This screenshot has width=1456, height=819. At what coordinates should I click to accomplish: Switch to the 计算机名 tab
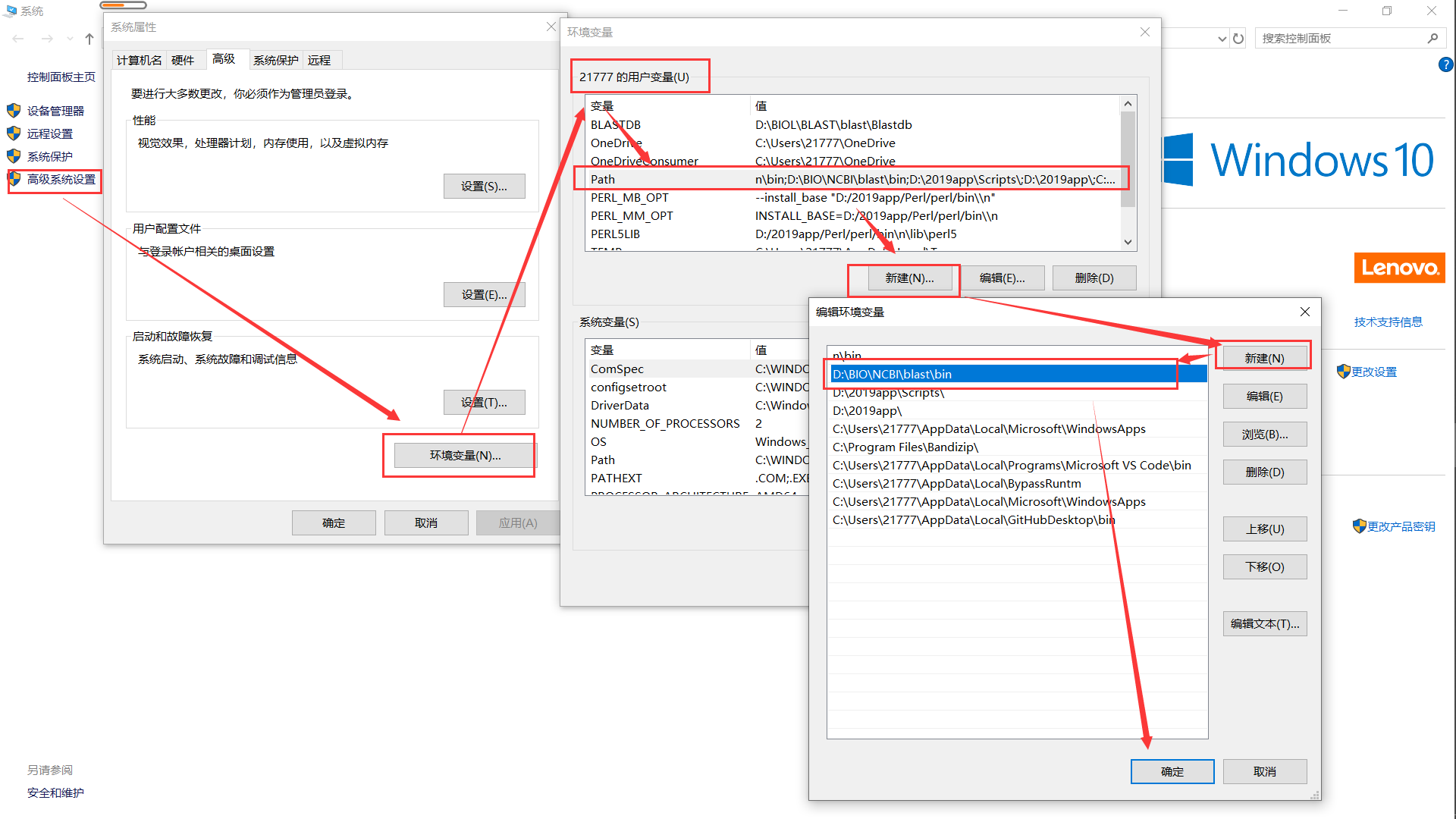click(x=138, y=59)
